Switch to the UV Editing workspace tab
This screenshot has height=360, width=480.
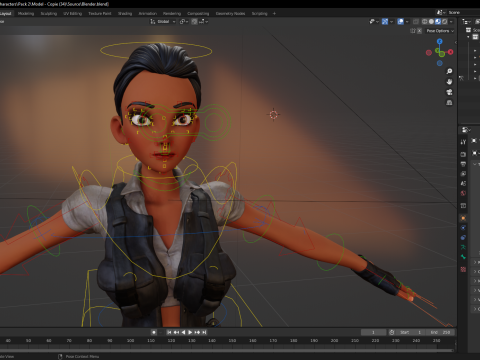tap(73, 14)
